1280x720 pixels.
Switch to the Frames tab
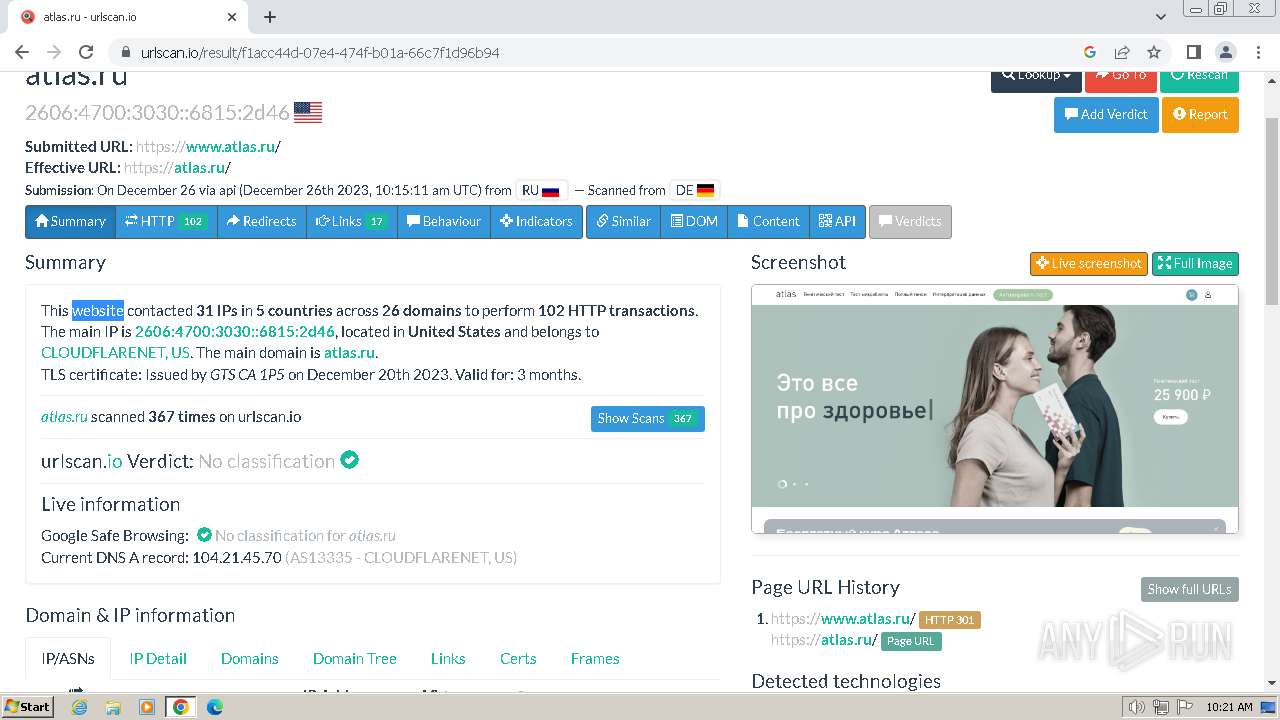[x=595, y=658]
